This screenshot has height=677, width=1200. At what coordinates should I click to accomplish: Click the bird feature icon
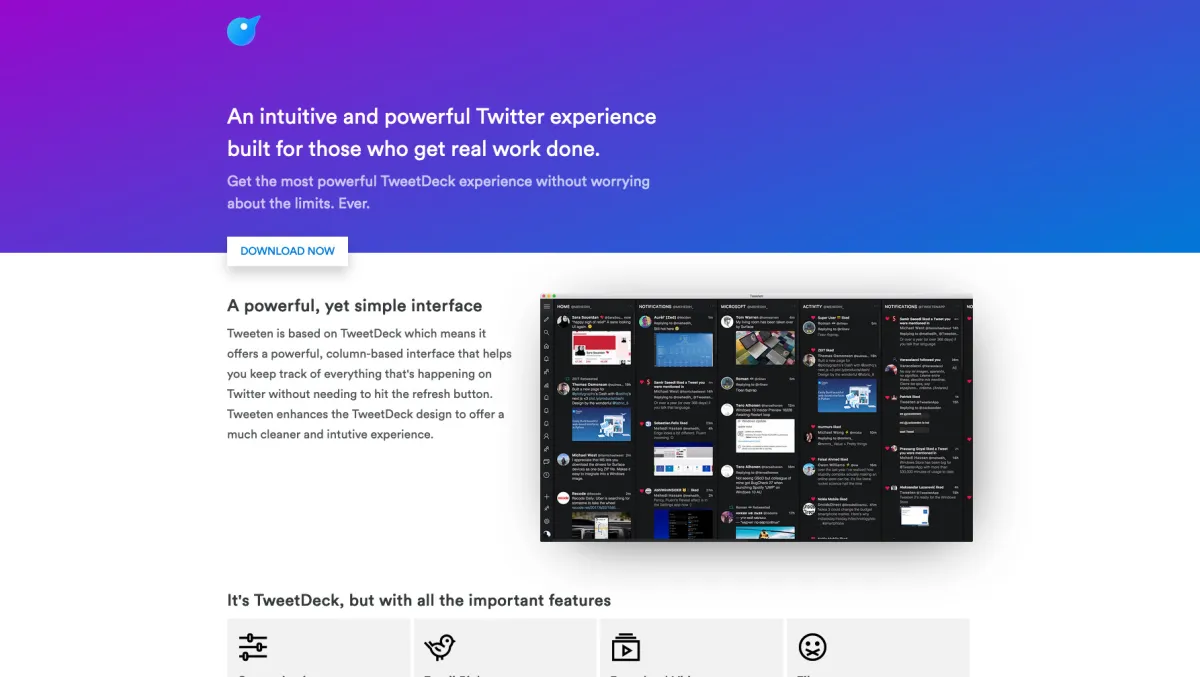tap(440, 647)
